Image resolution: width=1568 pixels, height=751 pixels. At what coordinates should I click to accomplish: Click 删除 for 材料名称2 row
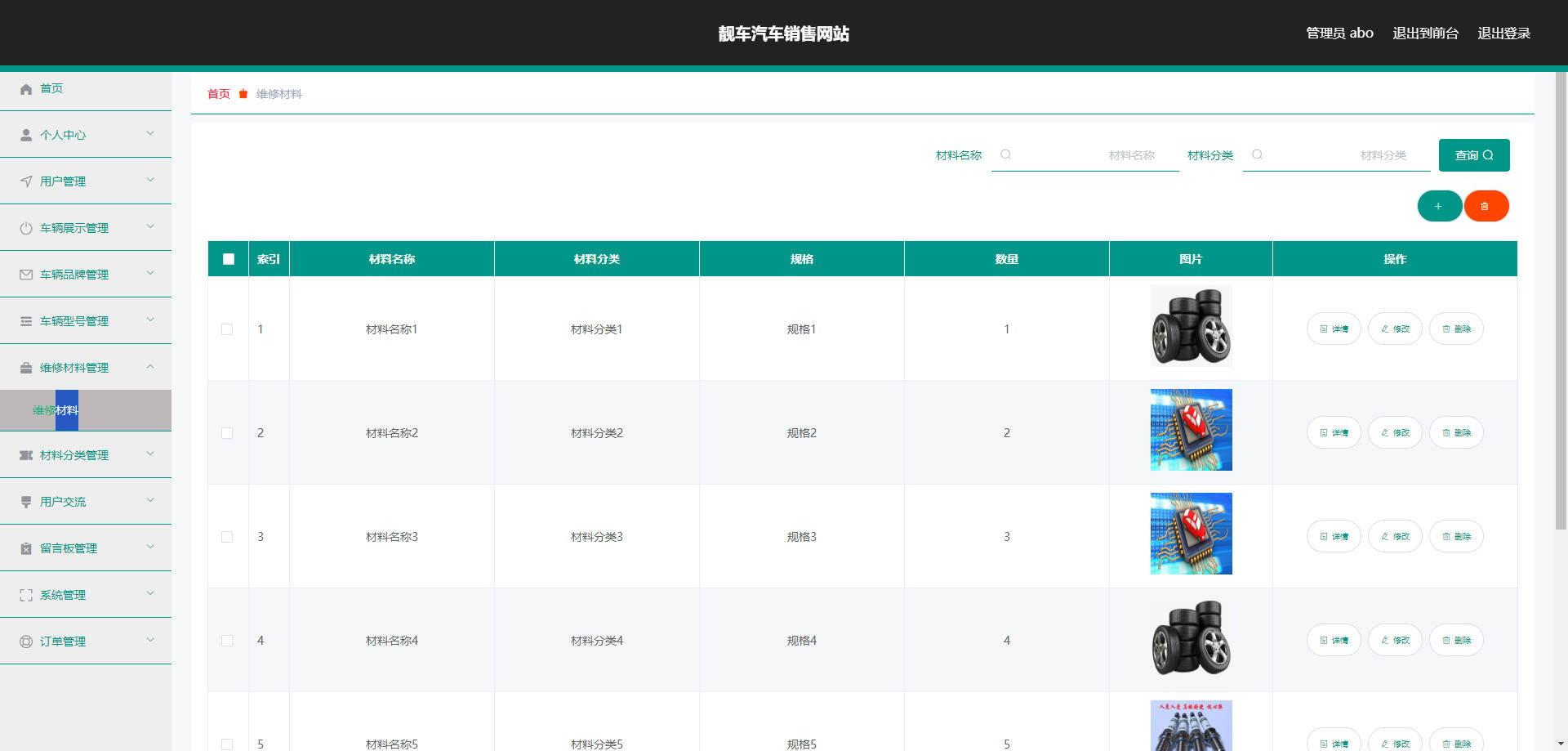(1456, 433)
